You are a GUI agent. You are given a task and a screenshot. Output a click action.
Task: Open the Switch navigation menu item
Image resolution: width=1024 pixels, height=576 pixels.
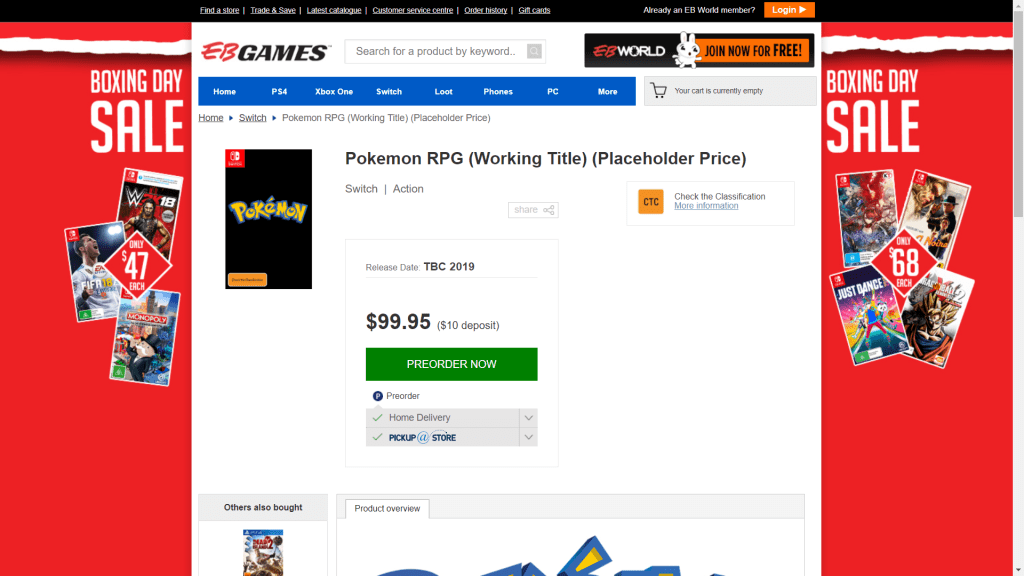point(389,91)
